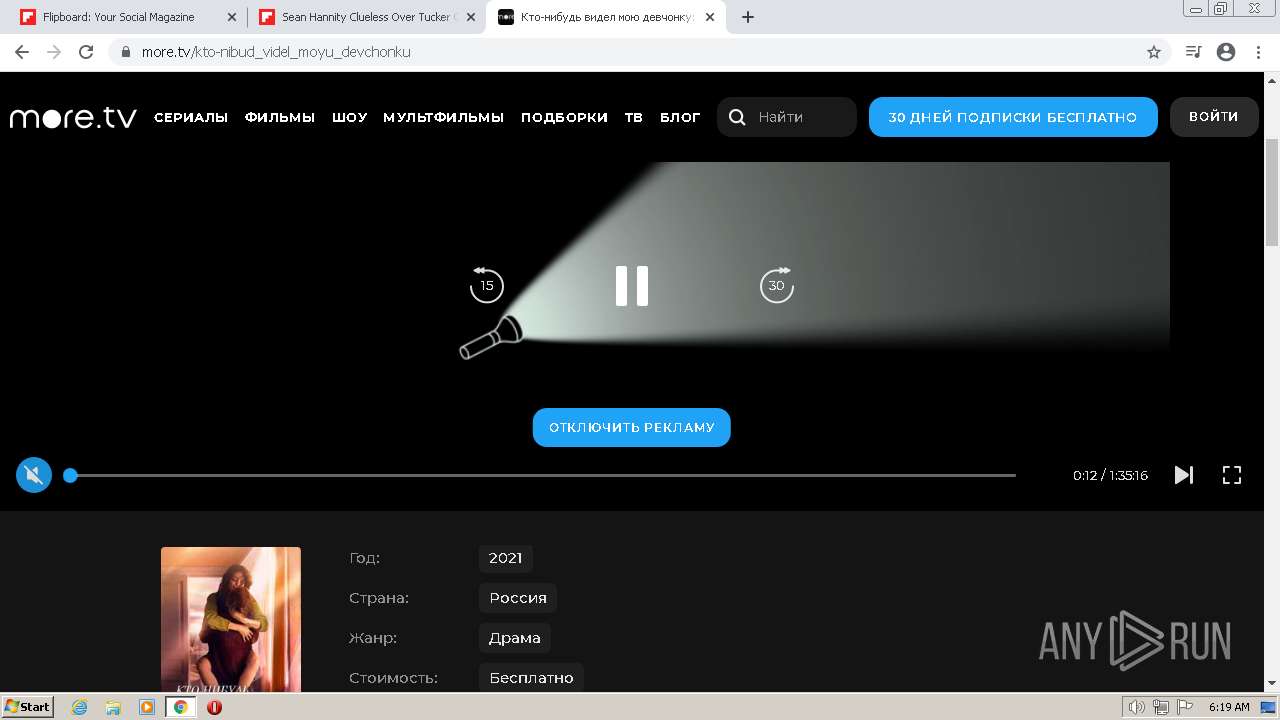This screenshot has height=720, width=1280.
Task: Open the Windows Start menu
Action: (28, 707)
